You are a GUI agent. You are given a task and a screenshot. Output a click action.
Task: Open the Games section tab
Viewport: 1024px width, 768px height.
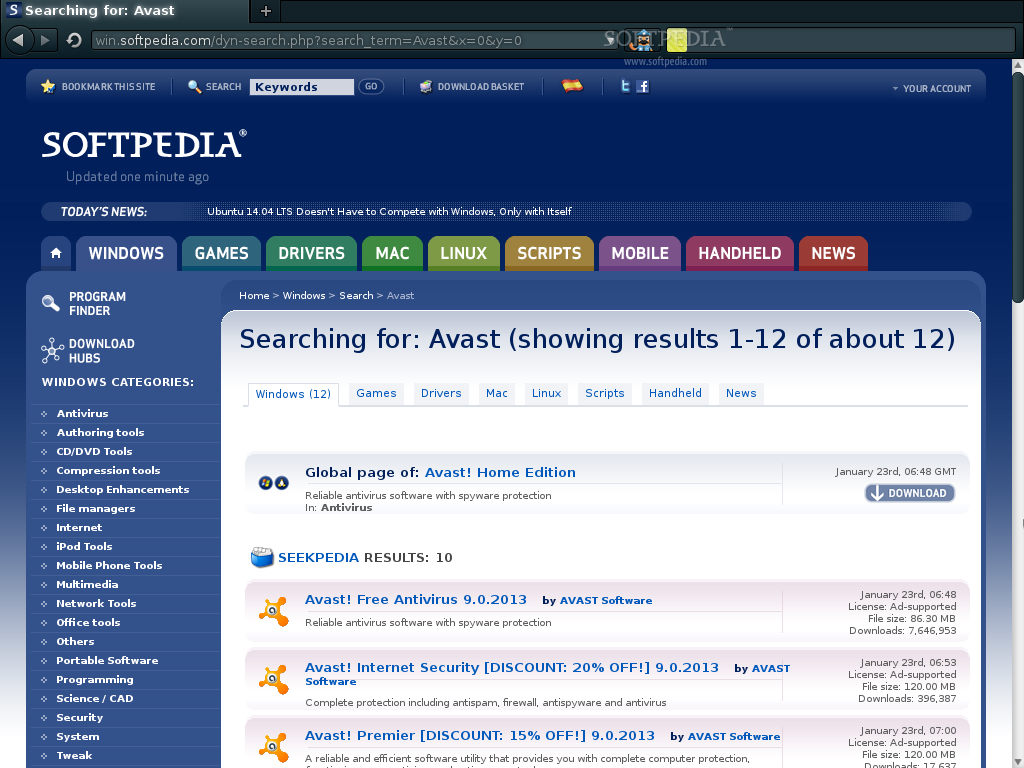[x=221, y=253]
